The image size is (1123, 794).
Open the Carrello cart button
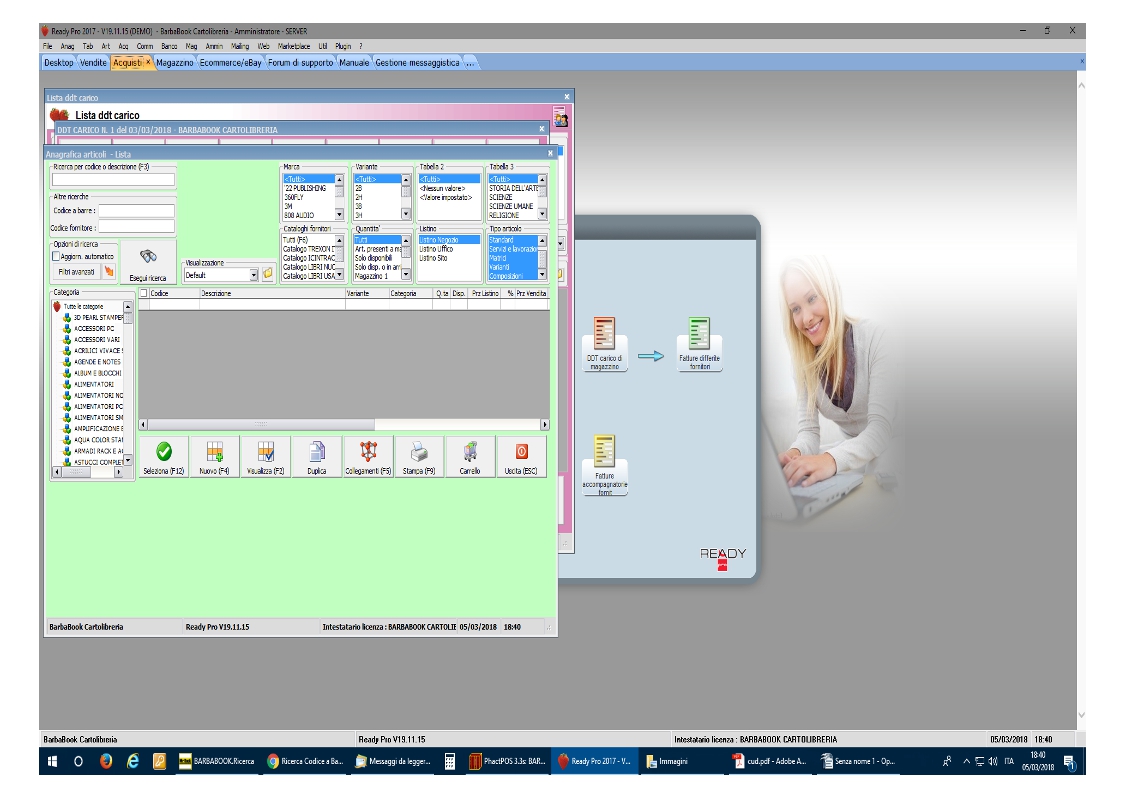click(470, 457)
